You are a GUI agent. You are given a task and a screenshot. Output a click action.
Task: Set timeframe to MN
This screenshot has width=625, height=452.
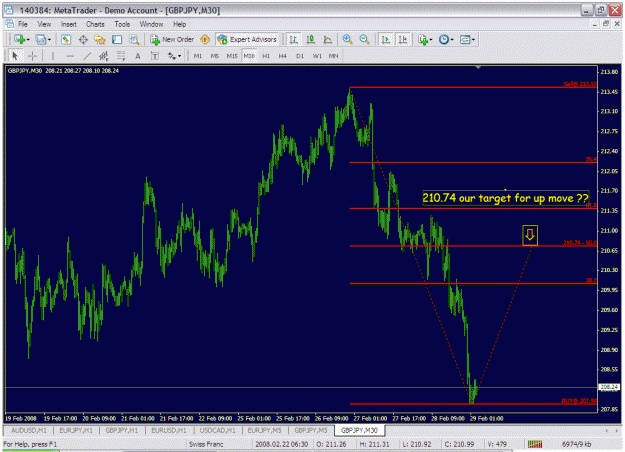coord(333,56)
